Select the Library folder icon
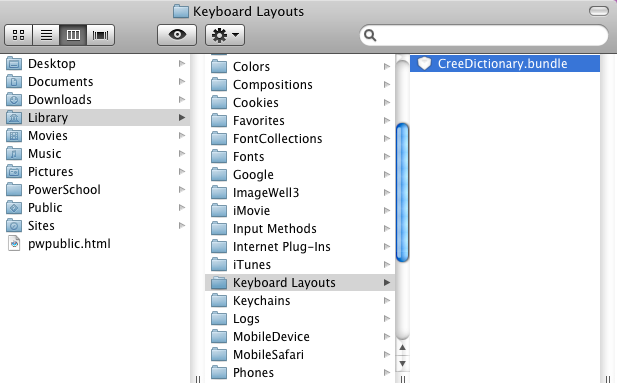 (x=14, y=118)
